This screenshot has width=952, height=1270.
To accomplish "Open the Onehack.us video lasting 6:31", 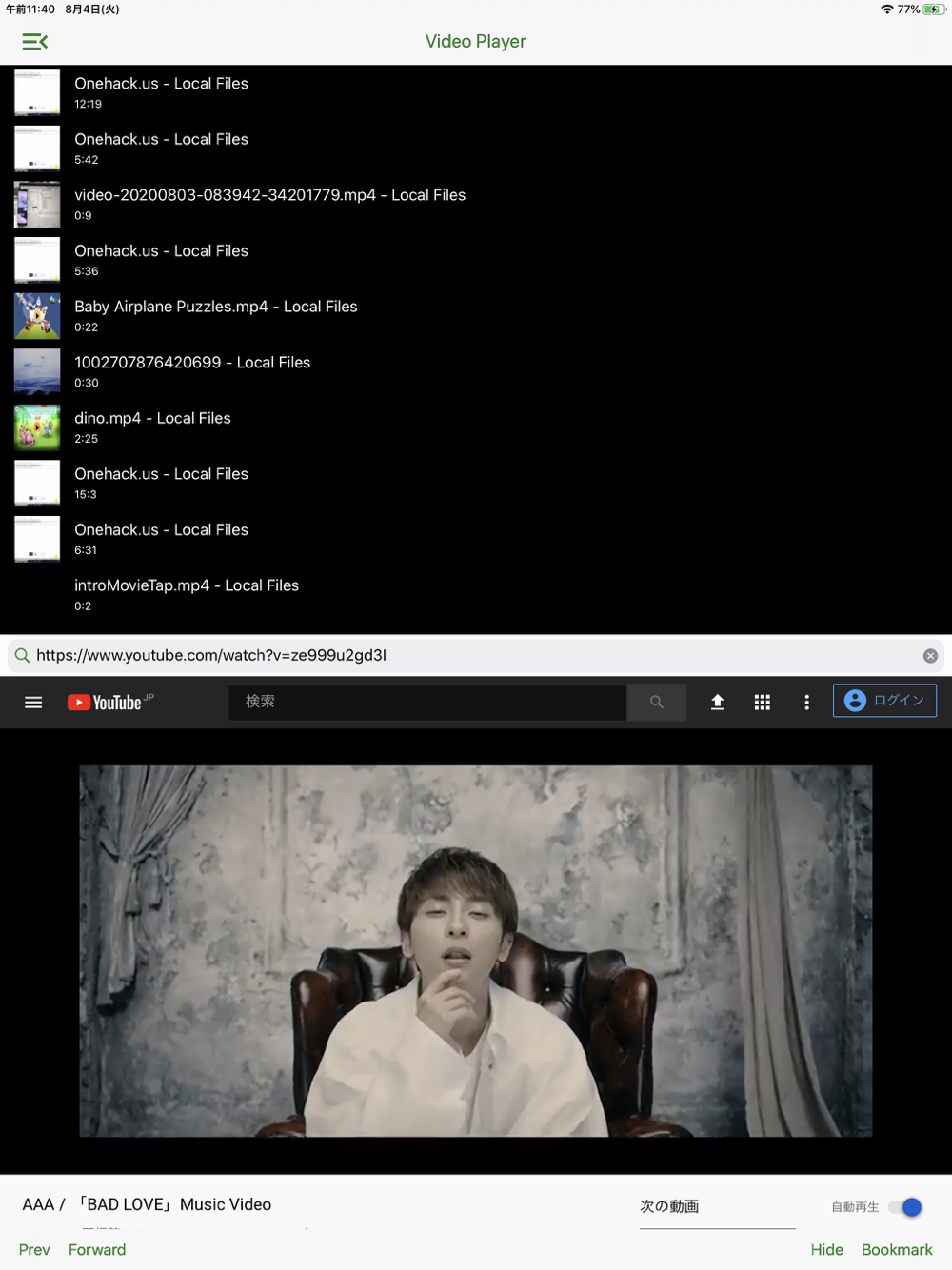I will click(476, 539).
